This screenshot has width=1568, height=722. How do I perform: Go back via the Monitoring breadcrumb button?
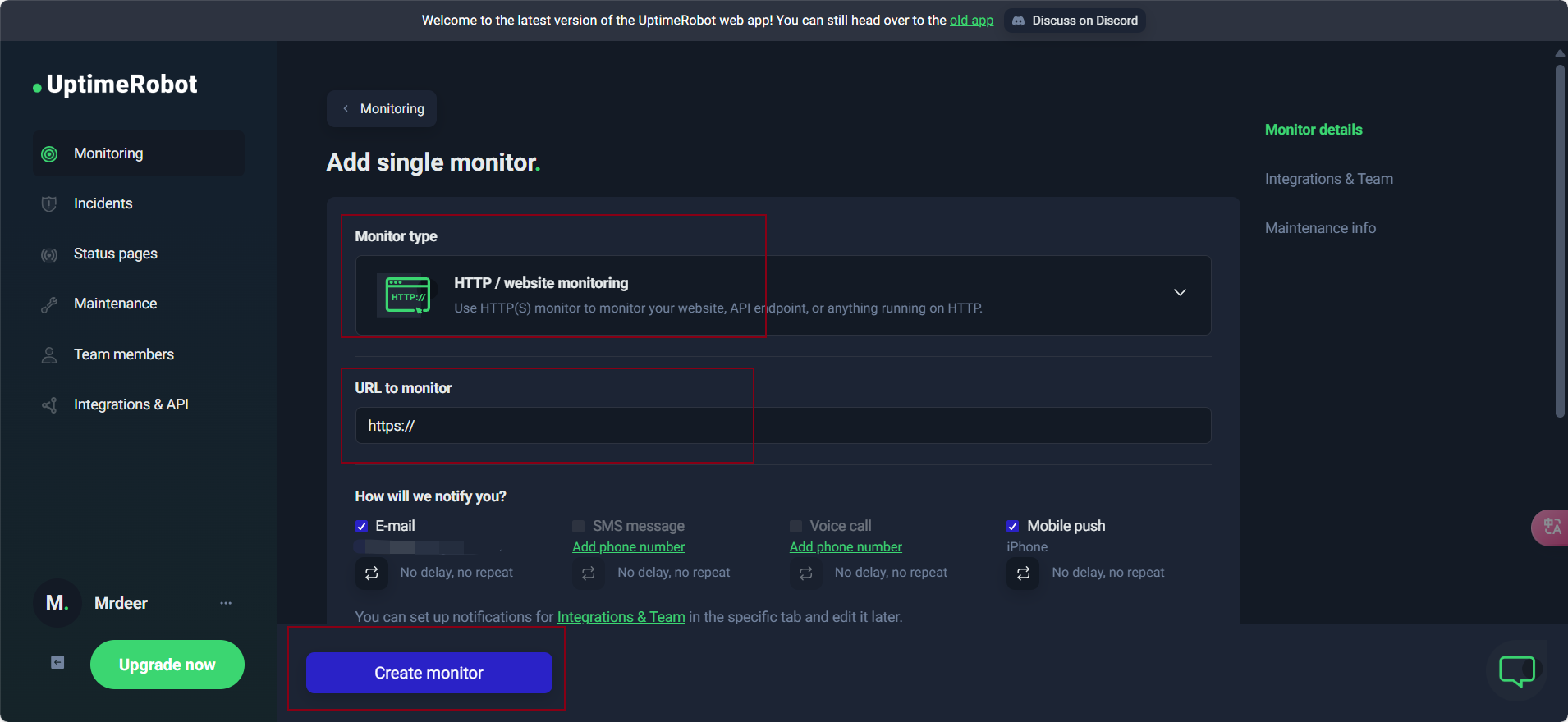click(x=382, y=108)
